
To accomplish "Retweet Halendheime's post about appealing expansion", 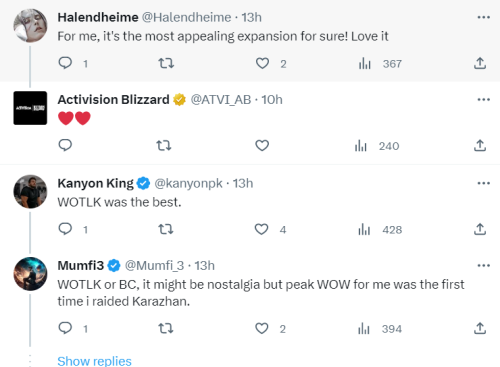I will click(166, 63).
